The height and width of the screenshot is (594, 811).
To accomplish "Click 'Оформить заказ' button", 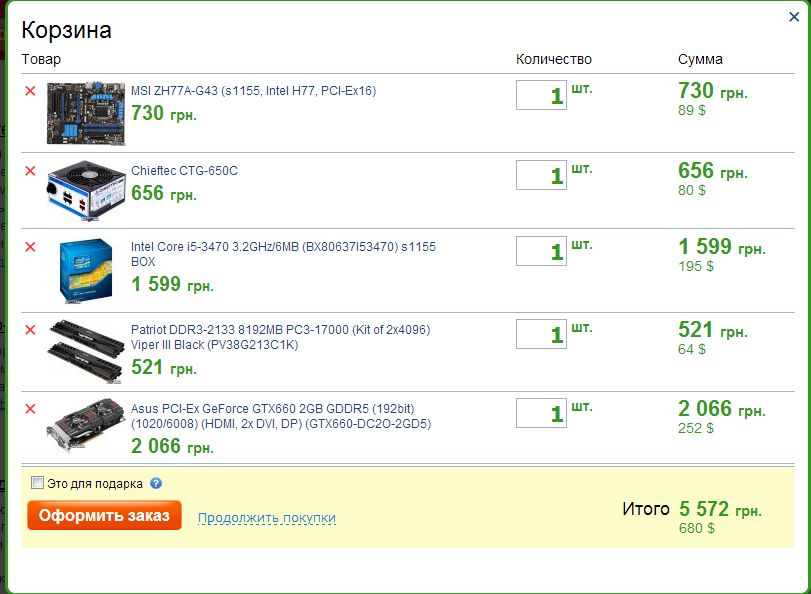I will pos(104,516).
